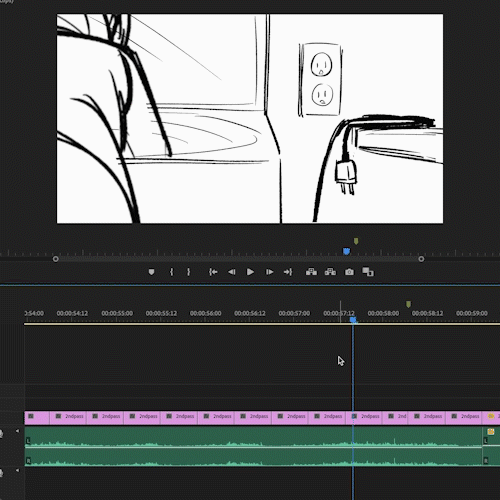
Task: Select the green marker on the timeline ruler
Action: pos(409,304)
